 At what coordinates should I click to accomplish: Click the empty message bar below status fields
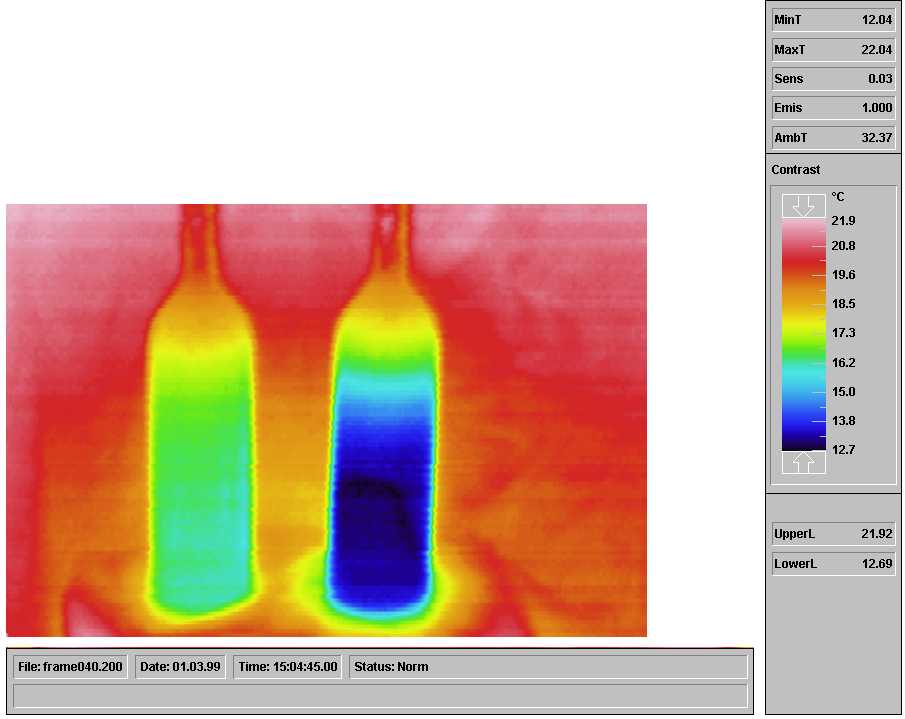click(x=380, y=696)
